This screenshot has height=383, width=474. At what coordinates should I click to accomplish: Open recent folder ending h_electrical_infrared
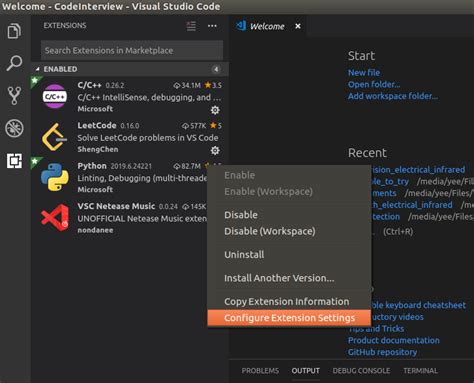(x=412, y=205)
